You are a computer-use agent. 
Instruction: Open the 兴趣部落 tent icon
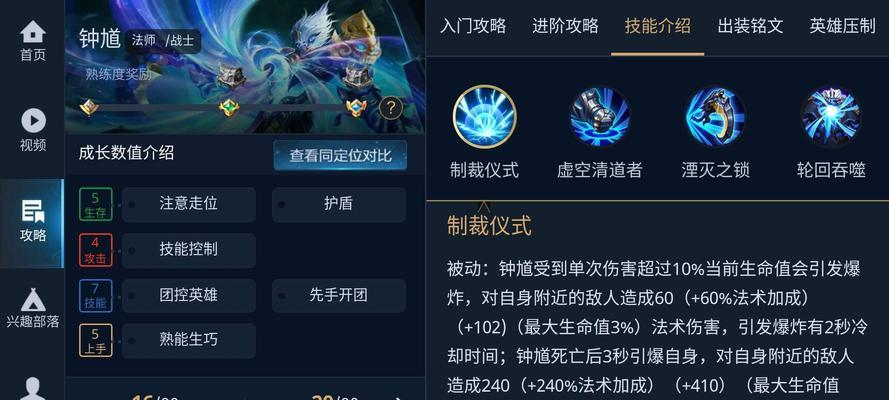pos(33,300)
